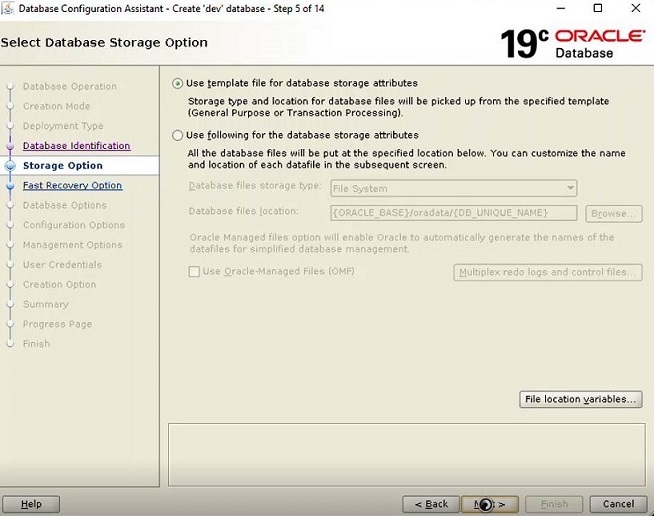Select the Storage Option step
This screenshot has width=654, height=516.
pos(63,166)
